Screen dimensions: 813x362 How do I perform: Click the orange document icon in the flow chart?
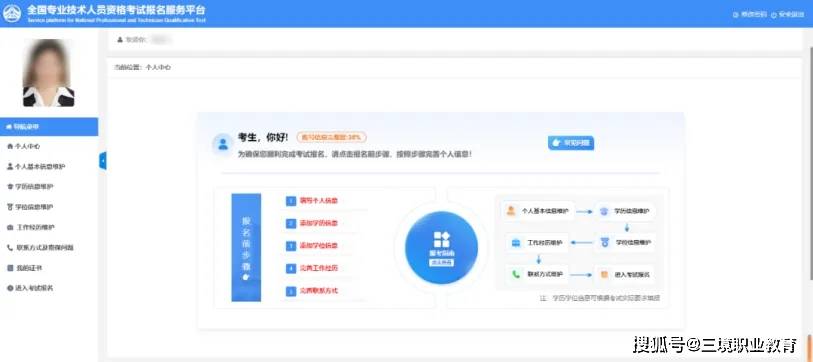(604, 274)
